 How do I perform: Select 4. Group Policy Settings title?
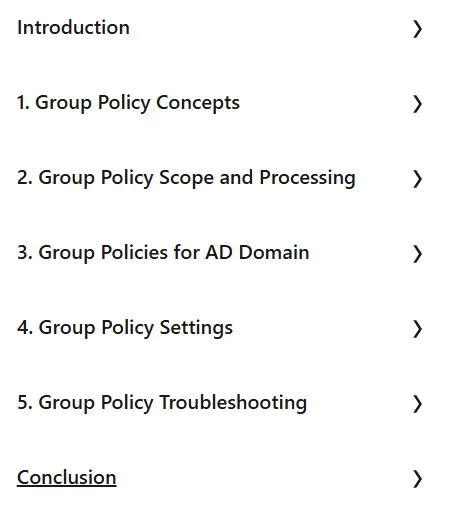125,328
